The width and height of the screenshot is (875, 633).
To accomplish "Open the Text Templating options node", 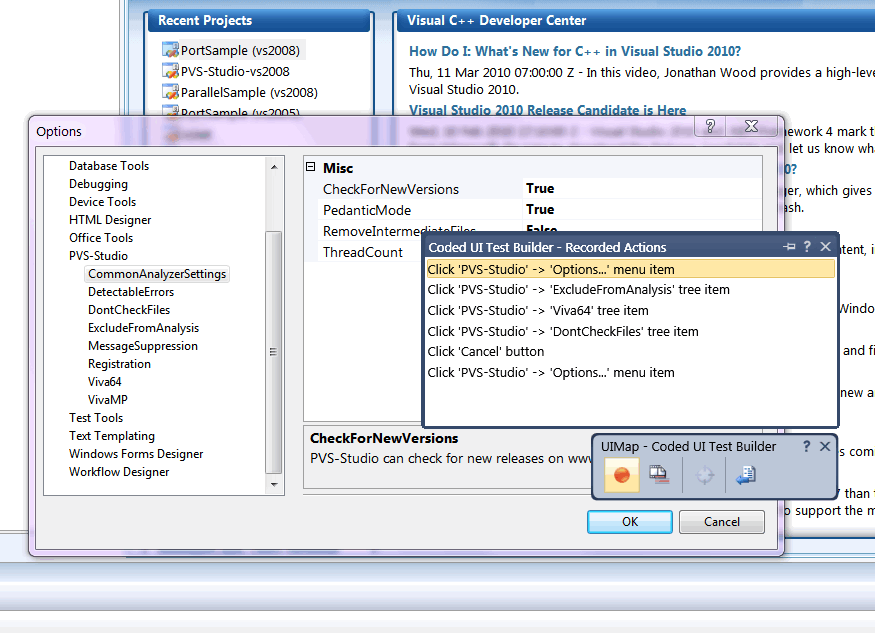I will (x=112, y=435).
